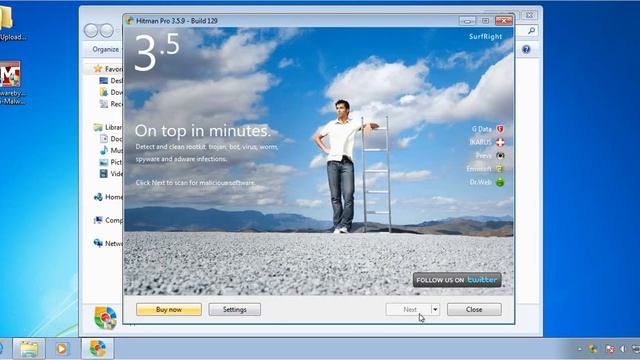Click the Hitman Pro title bar icon
The width and height of the screenshot is (640, 360).
click(130, 20)
